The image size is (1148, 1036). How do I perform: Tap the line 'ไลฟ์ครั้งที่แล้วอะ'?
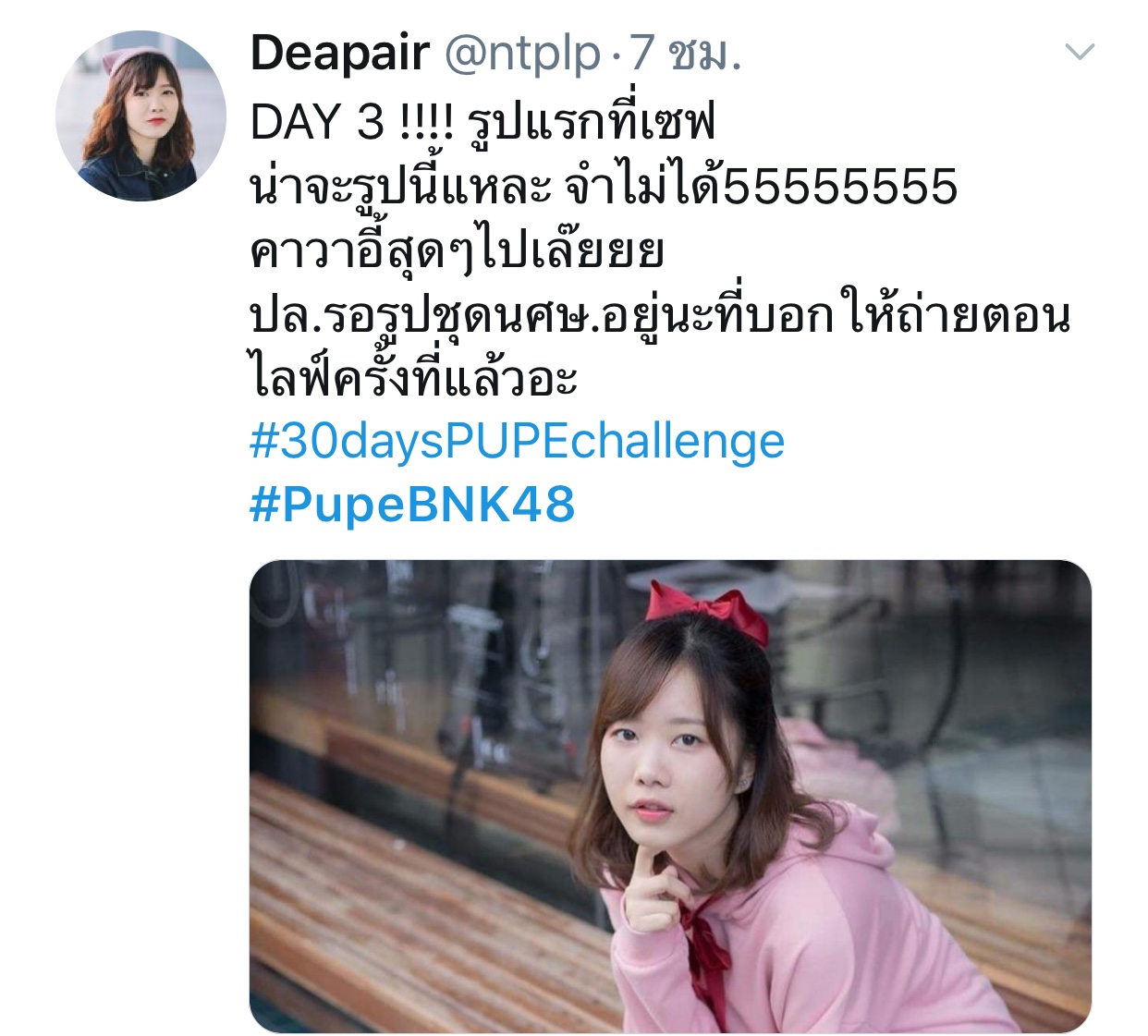[414, 375]
